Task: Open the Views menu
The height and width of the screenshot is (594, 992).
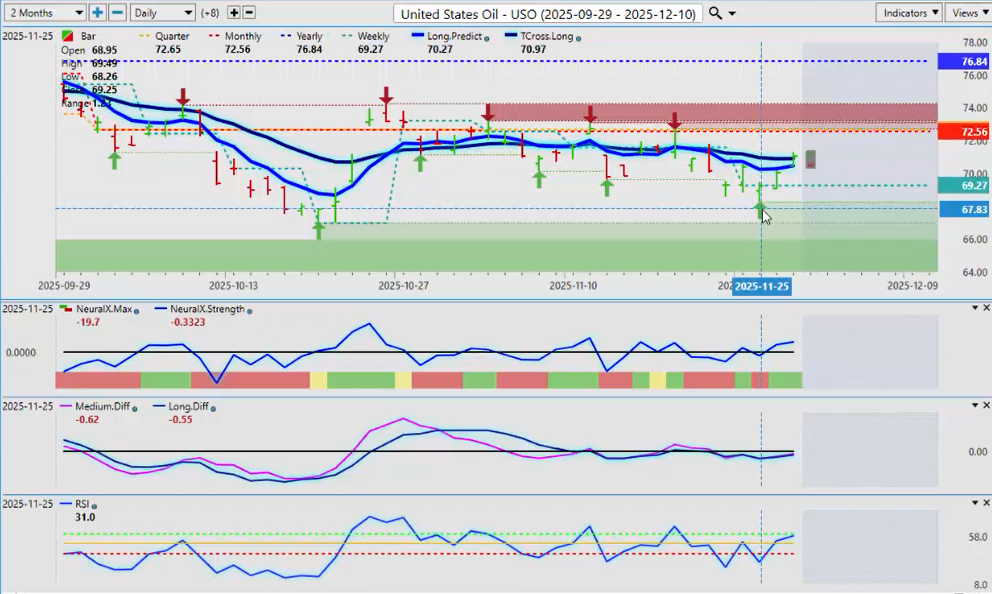Action: [968, 13]
